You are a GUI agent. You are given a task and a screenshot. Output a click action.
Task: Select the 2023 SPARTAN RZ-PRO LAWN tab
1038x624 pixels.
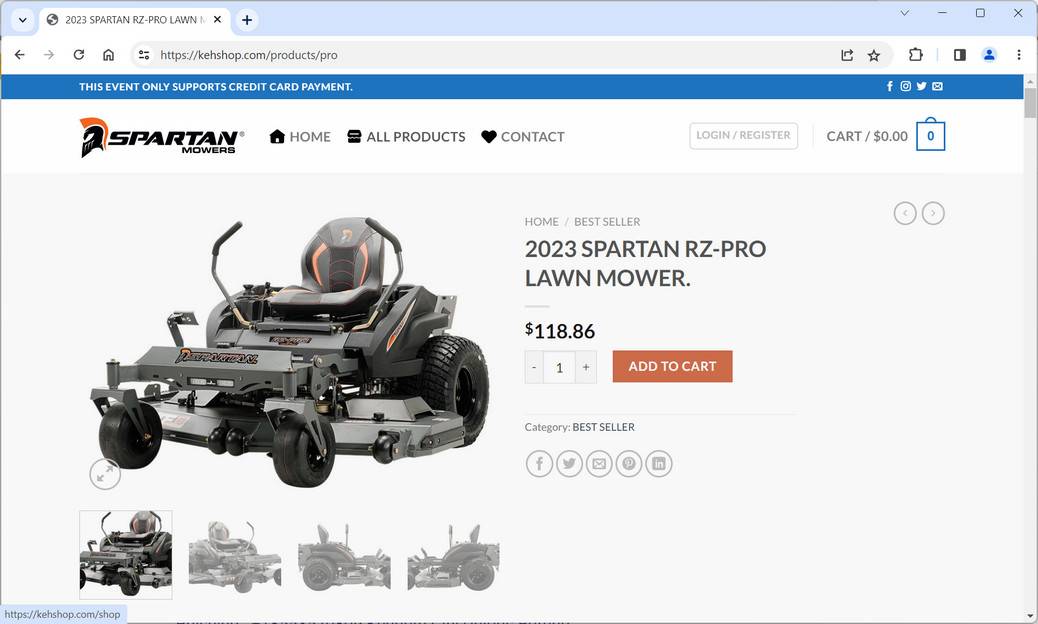pos(135,20)
